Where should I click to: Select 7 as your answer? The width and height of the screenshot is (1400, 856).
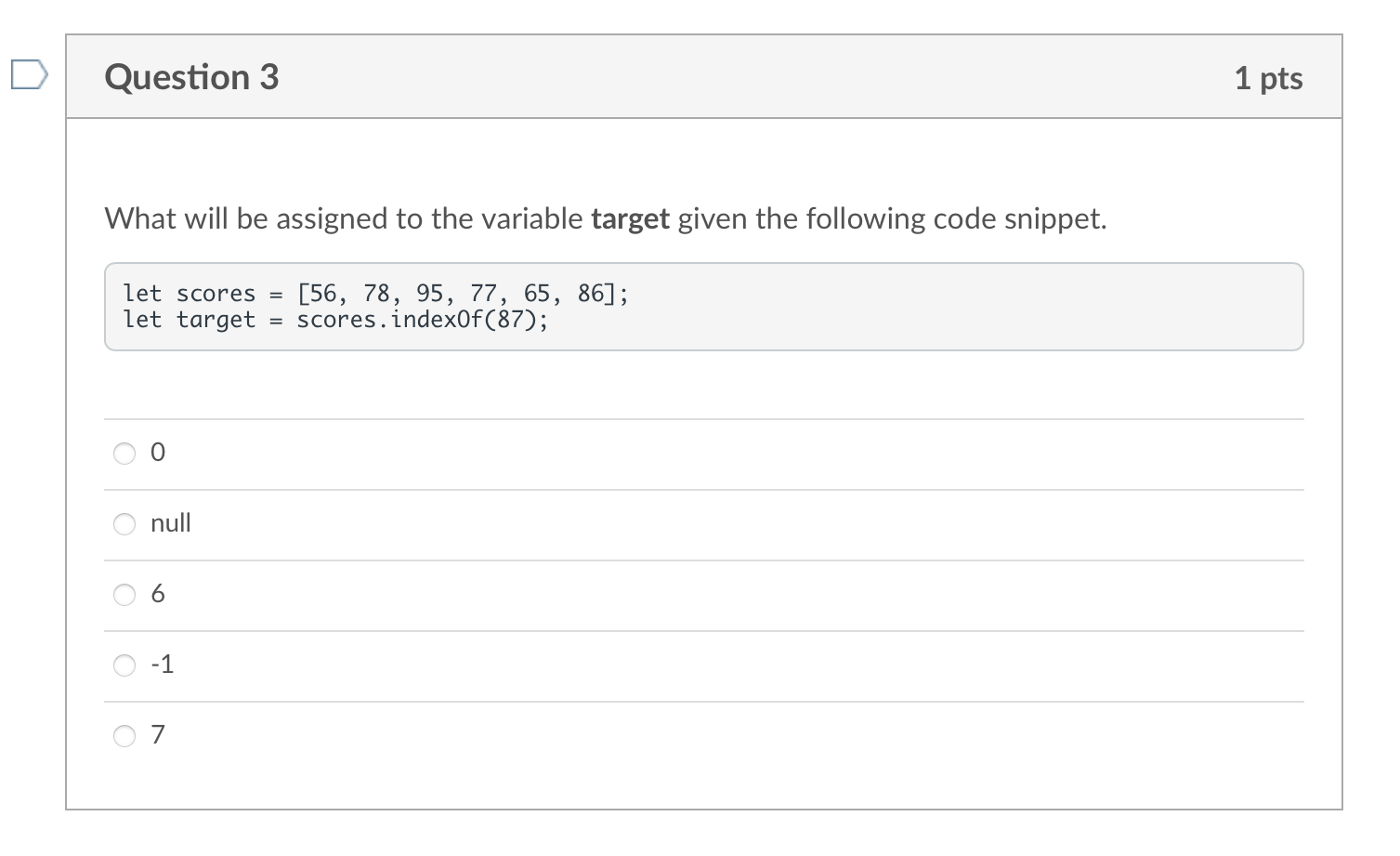point(124,736)
